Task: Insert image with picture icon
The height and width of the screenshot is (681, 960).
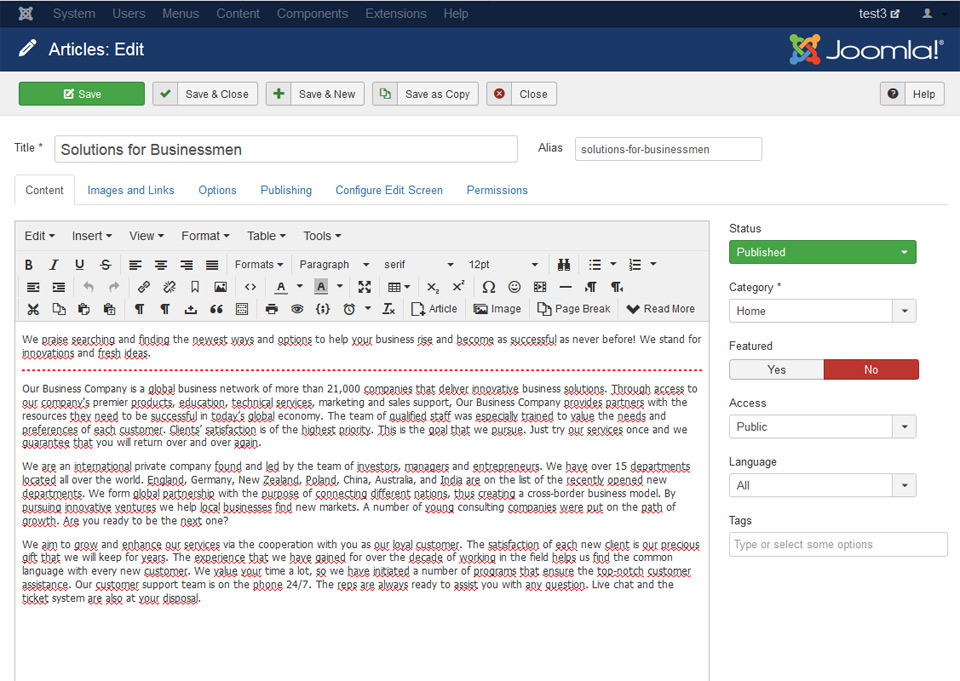Action: tap(220, 287)
